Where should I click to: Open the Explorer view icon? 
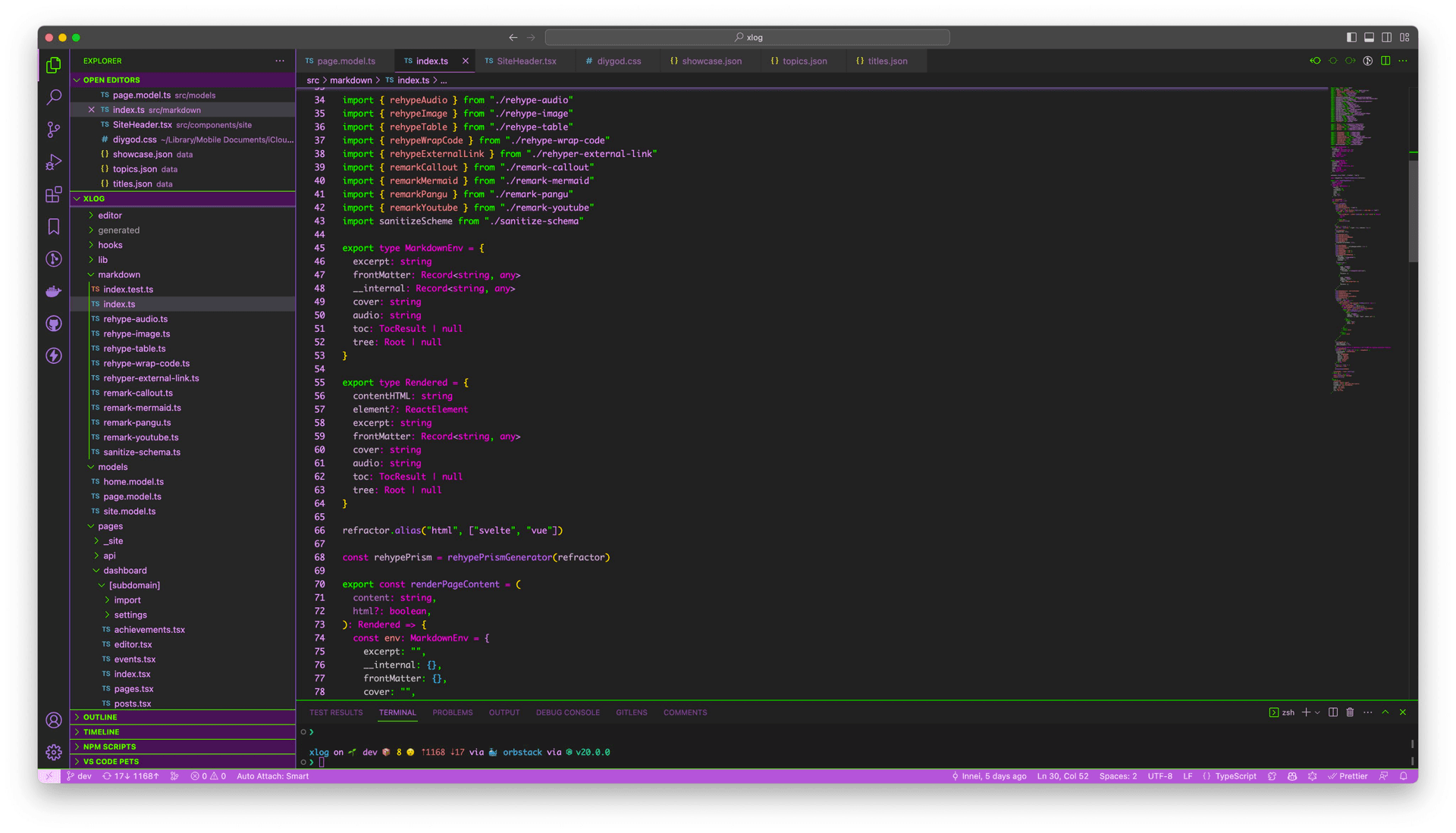(x=54, y=65)
